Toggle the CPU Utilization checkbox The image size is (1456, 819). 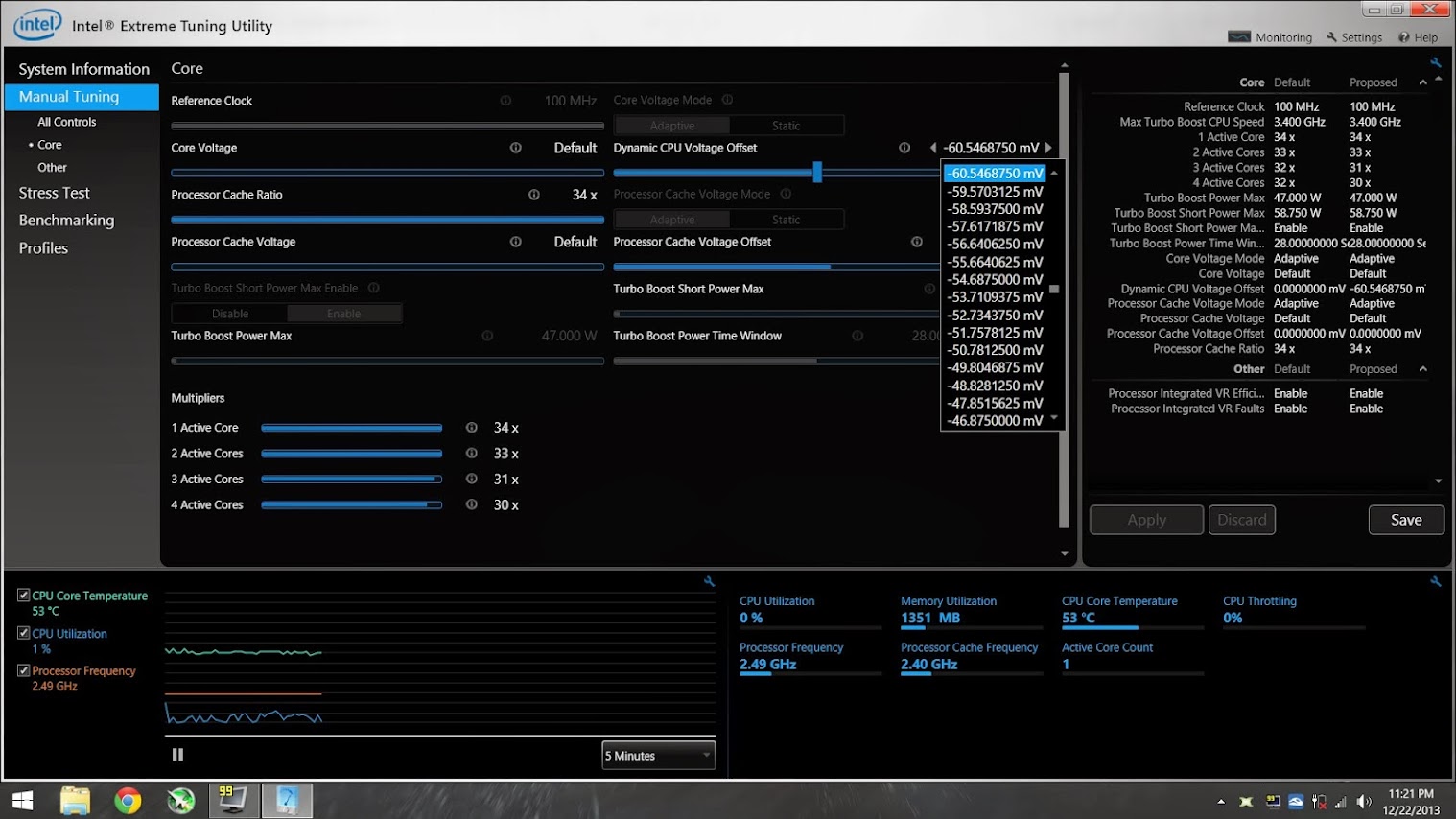pos(24,633)
